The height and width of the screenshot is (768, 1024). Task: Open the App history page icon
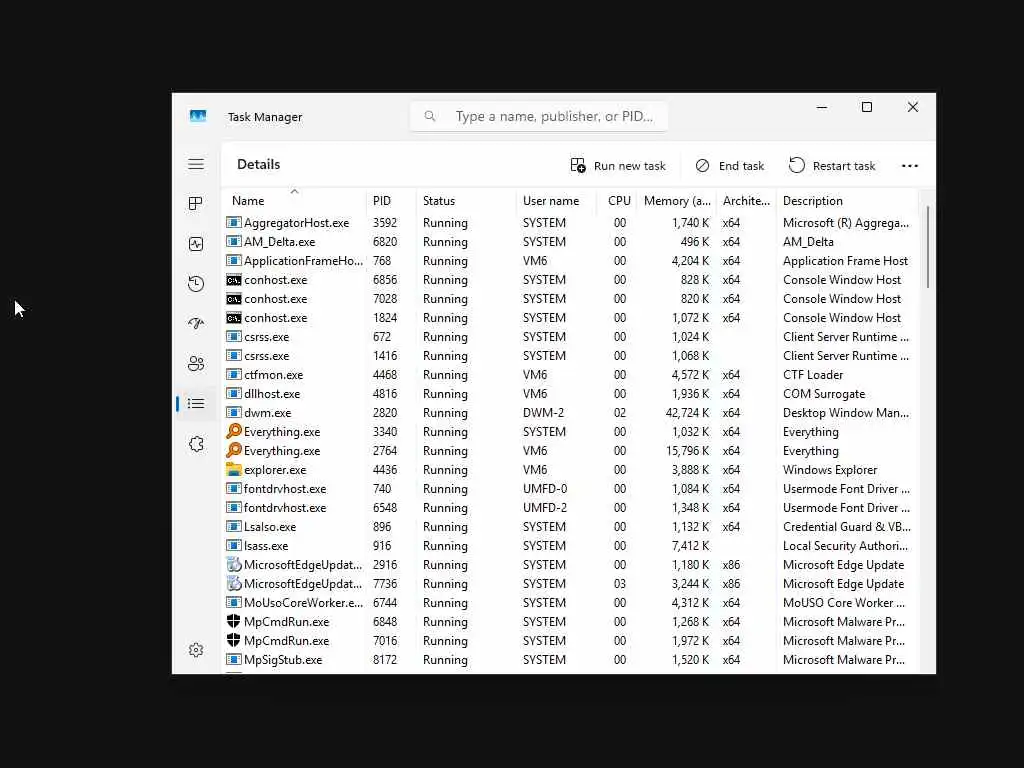(x=196, y=283)
